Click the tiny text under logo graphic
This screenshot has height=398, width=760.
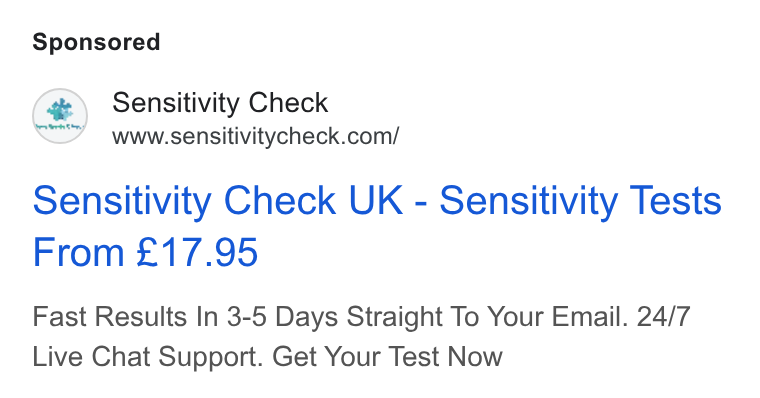60,127
